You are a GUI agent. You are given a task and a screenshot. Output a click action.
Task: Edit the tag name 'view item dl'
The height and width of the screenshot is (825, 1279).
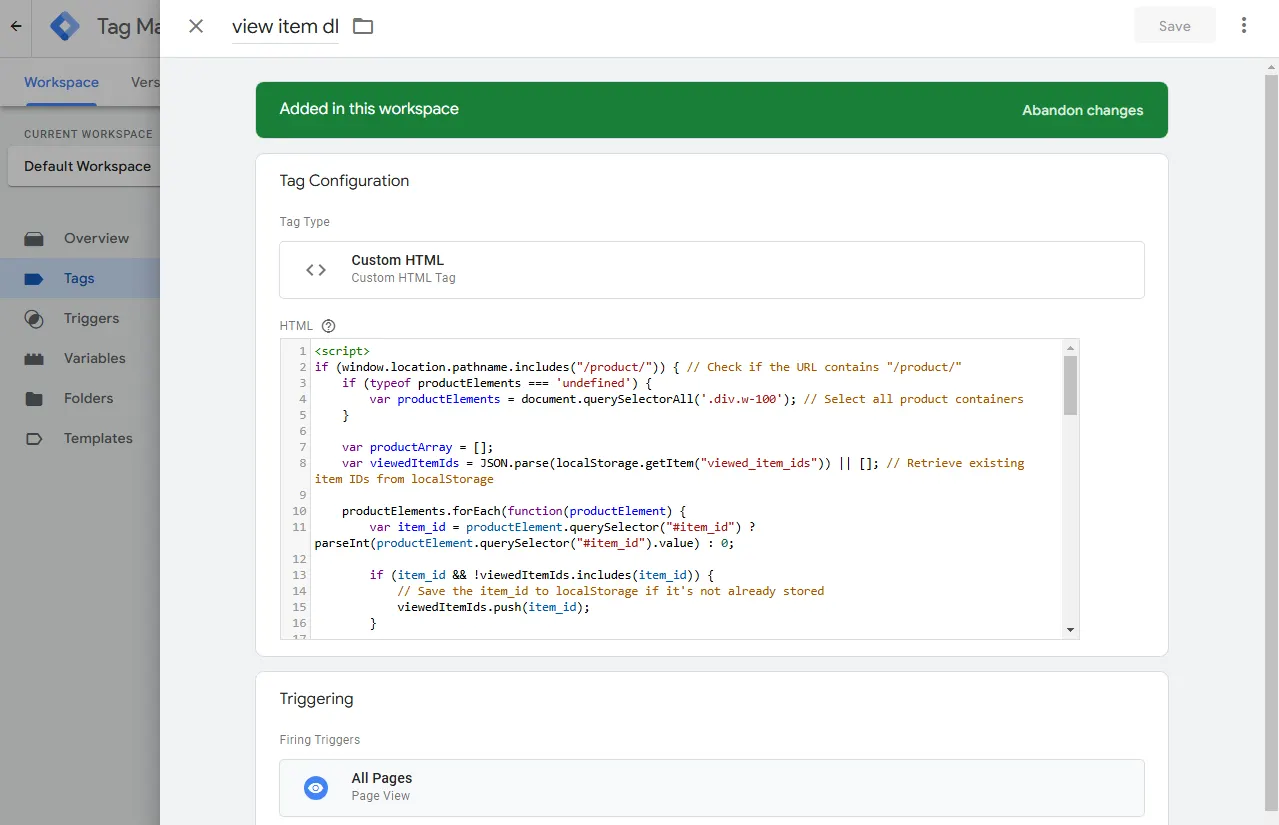point(285,27)
